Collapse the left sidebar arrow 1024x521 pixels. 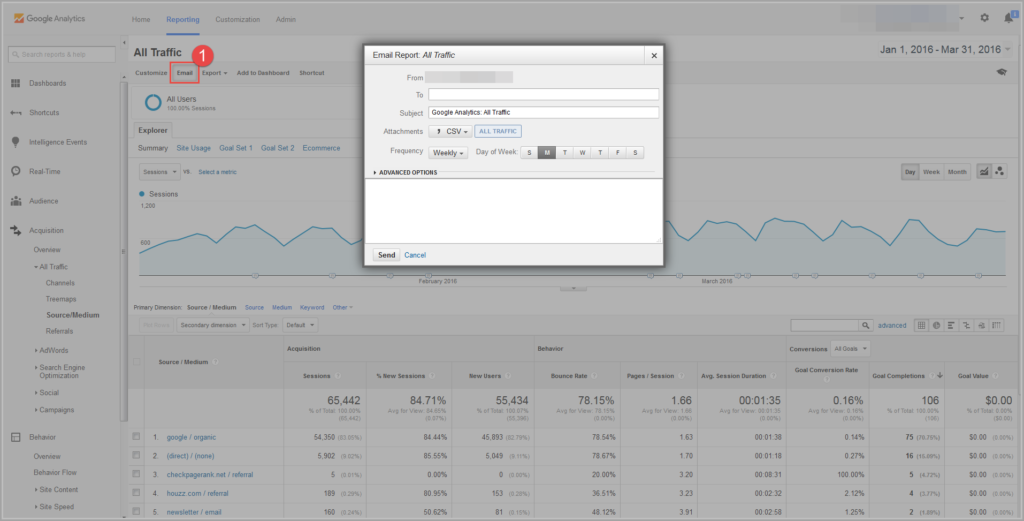[x=124, y=43]
